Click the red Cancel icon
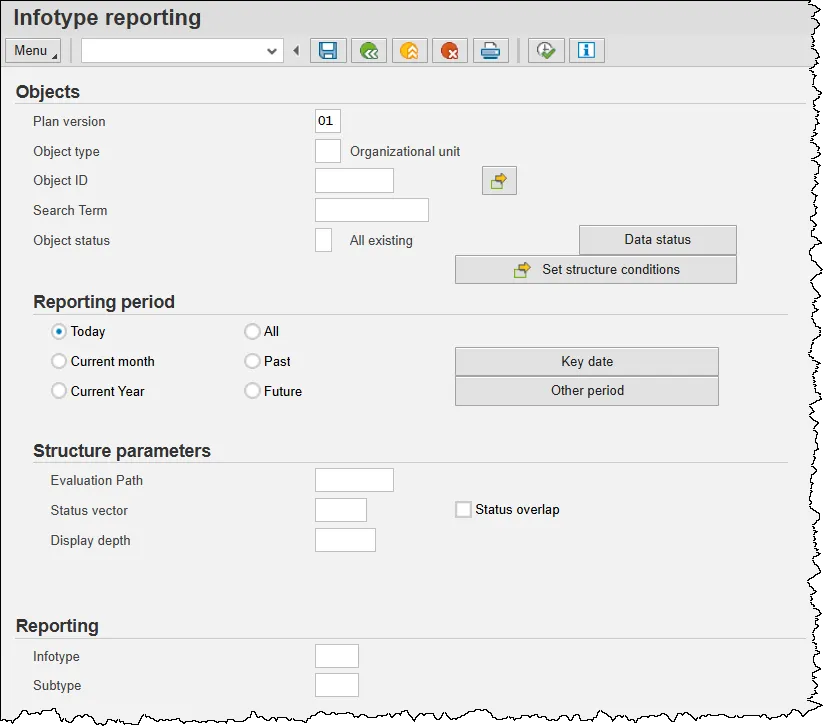This screenshot has height=727, width=825. [450, 51]
